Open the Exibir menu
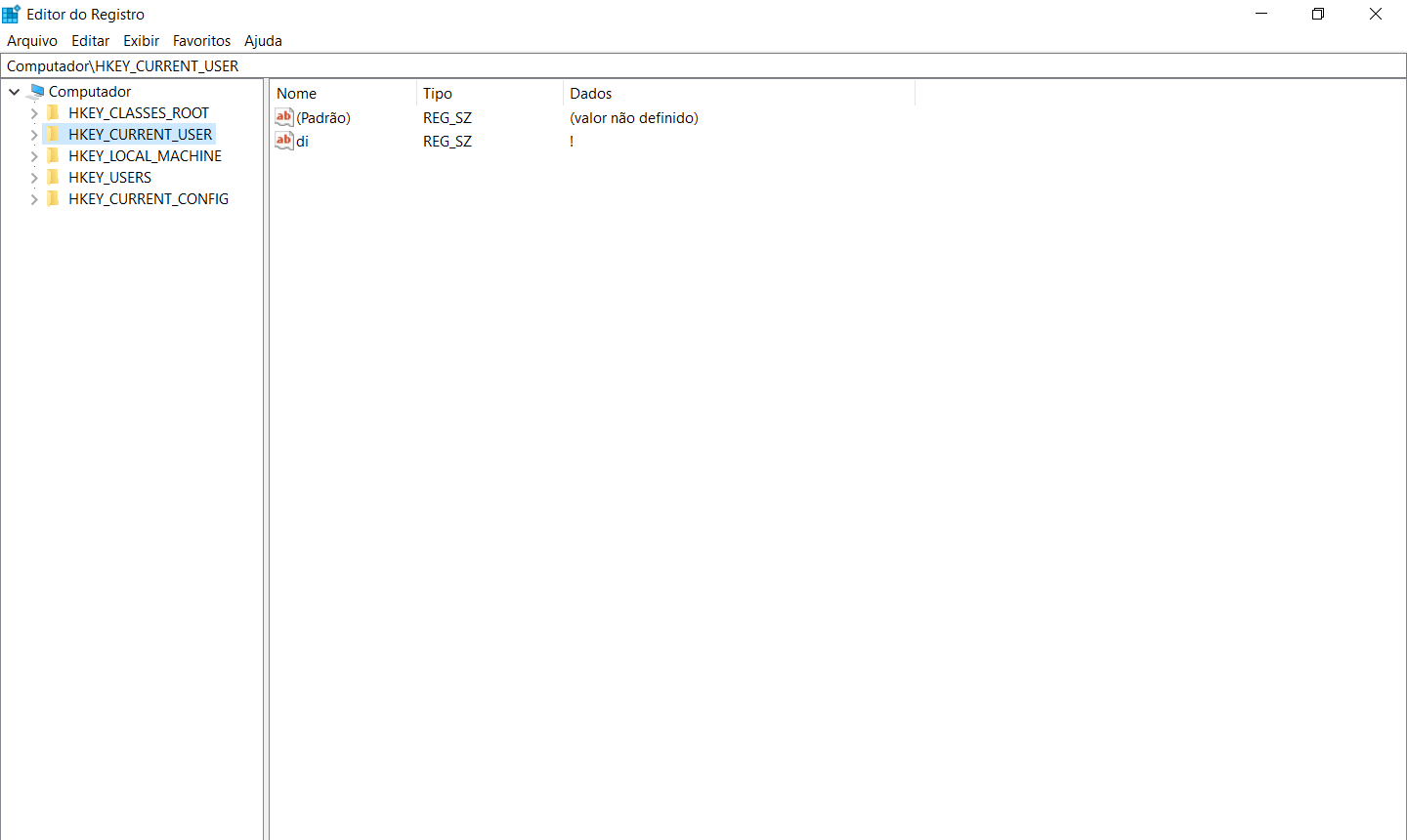Image resolution: width=1407 pixels, height=840 pixels. (141, 41)
